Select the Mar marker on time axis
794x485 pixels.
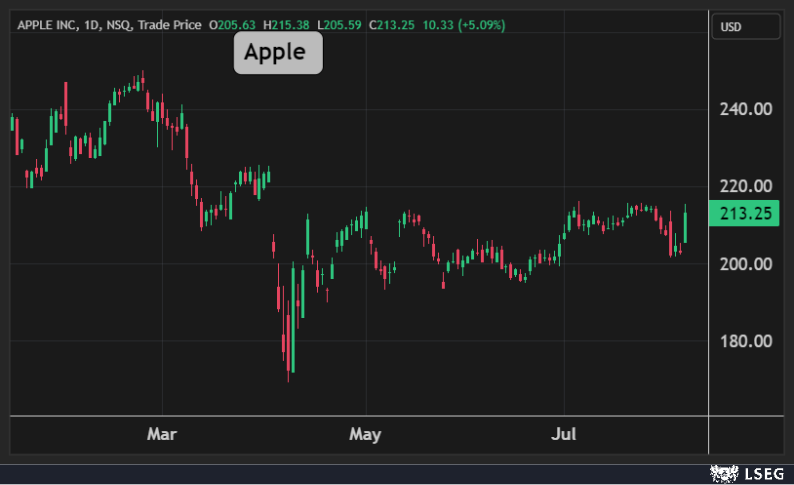pyautogui.click(x=161, y=434)
